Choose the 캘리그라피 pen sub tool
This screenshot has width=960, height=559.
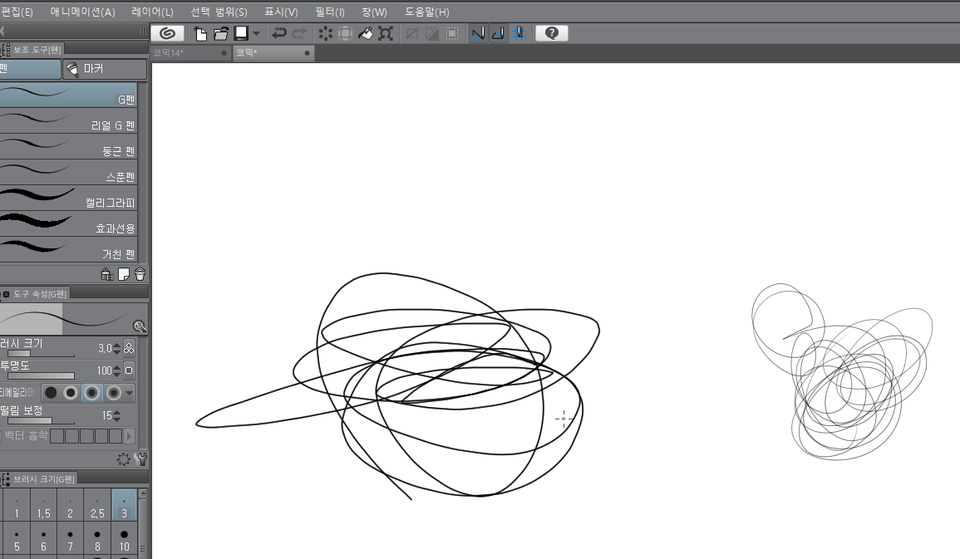pos(68,202)
